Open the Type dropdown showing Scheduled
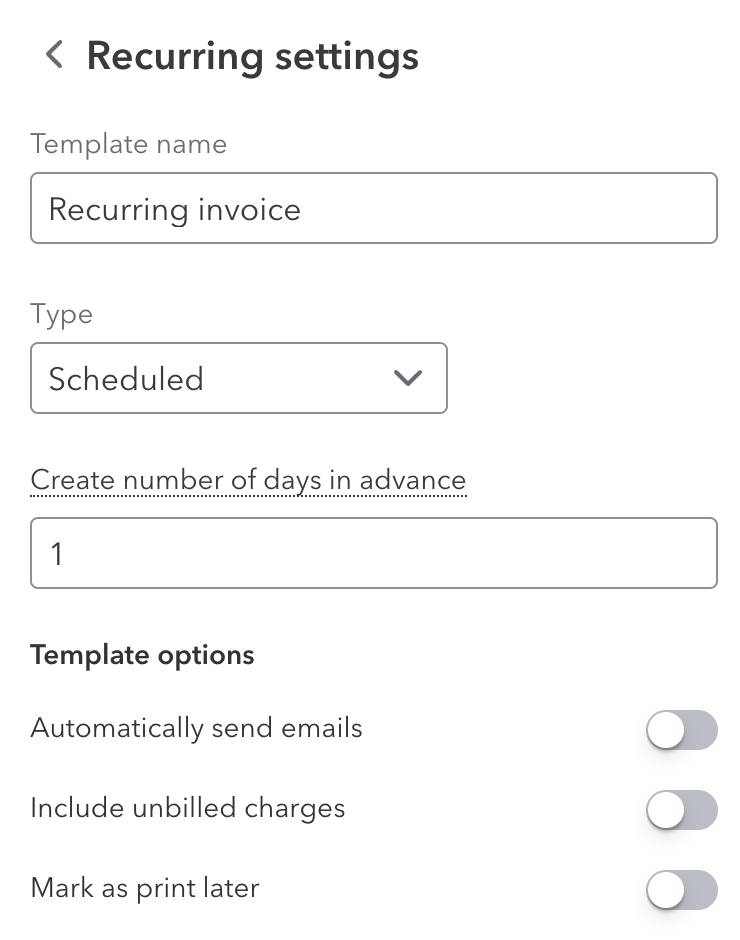740x940 pixels. click(239, 378)
